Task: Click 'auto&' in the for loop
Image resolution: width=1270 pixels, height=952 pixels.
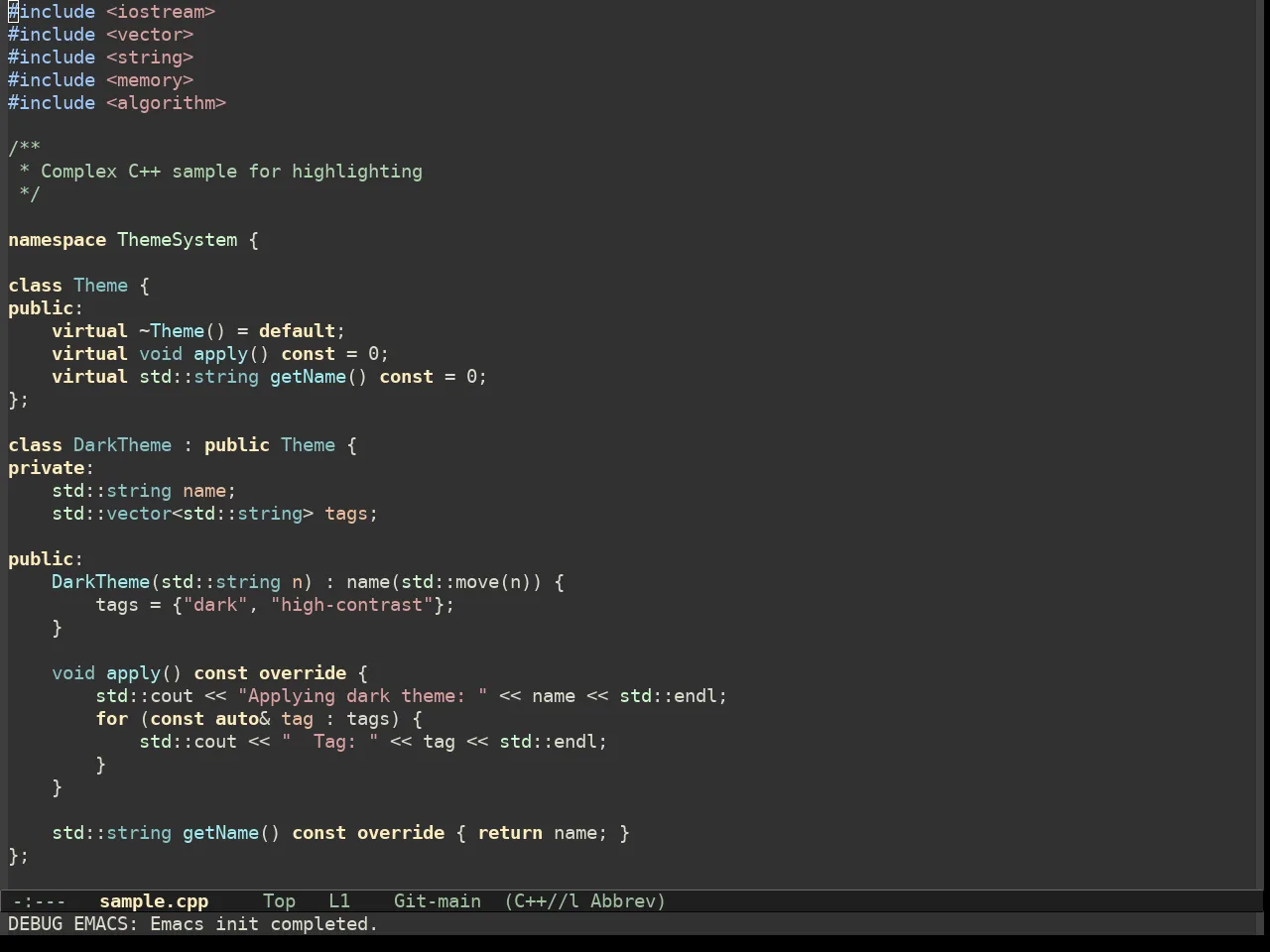Action: [x=243, y=719]
